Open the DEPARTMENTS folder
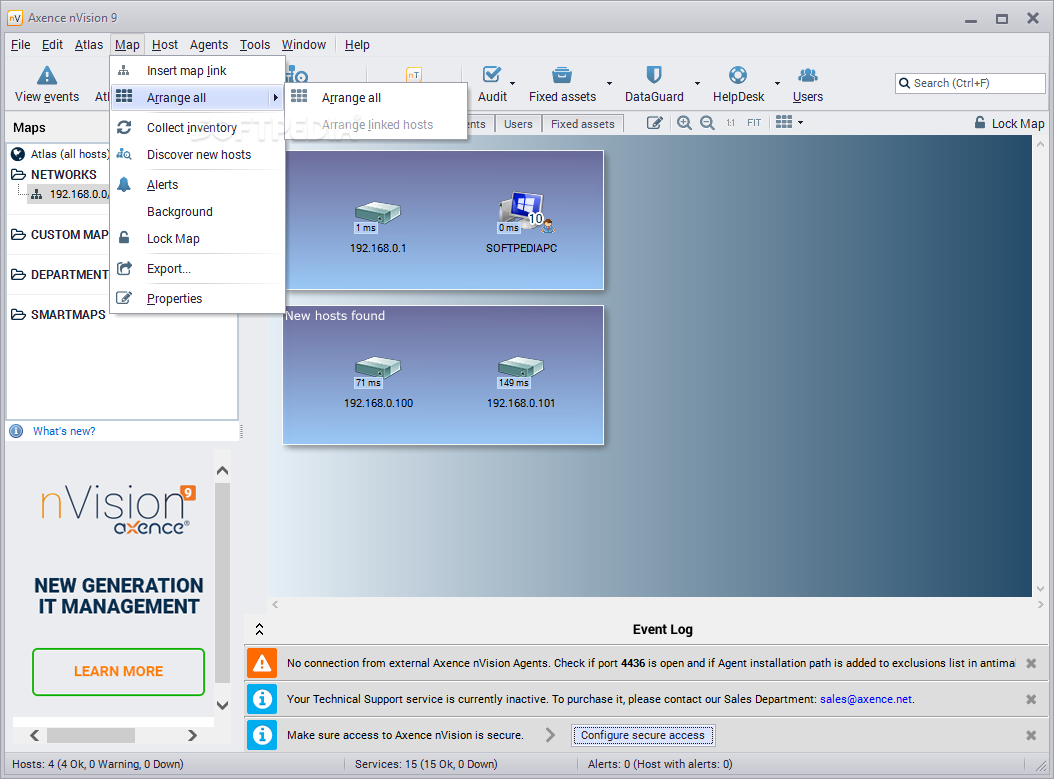The image size is (1054, 779). [x=60, y=275]
